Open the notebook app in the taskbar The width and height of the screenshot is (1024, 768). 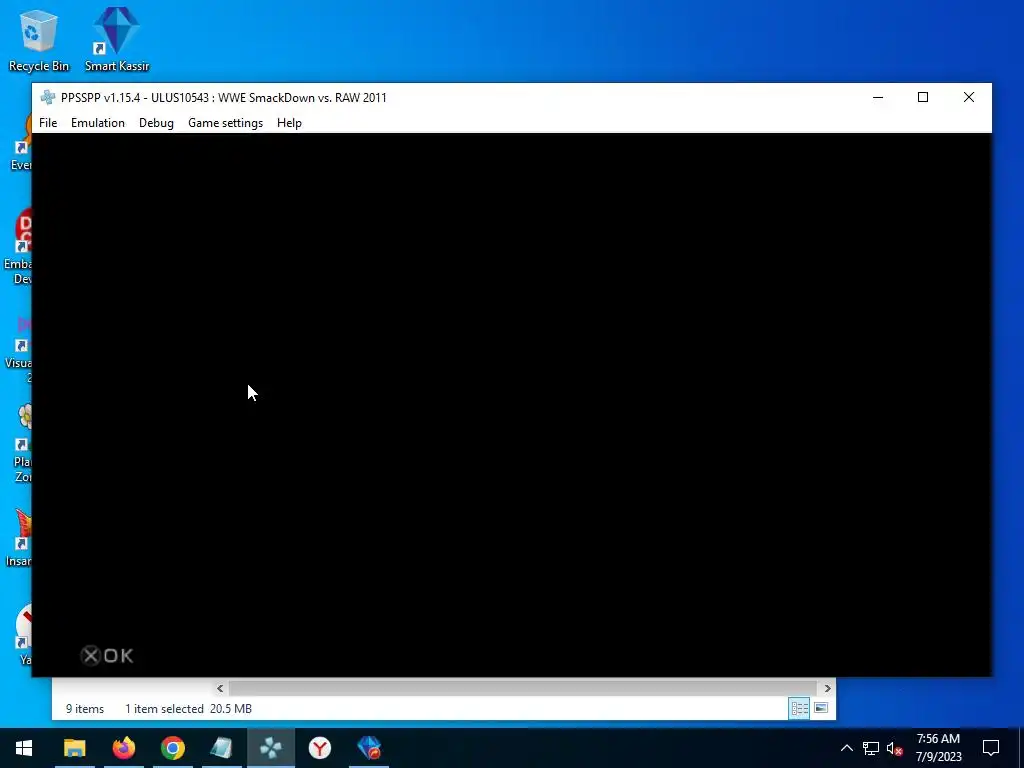coord(221,748)
